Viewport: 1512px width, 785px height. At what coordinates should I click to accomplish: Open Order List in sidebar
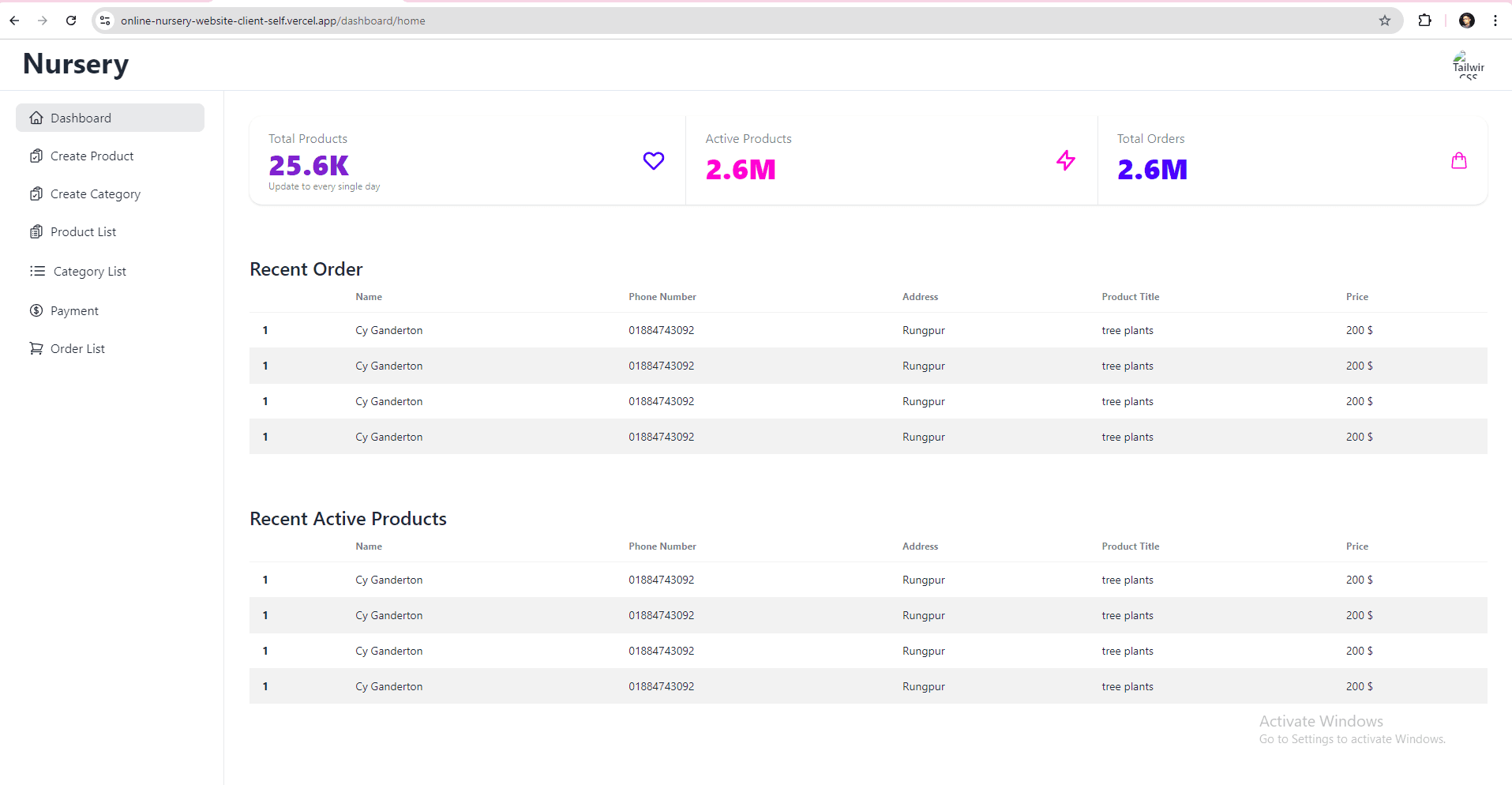click(77, 349)
